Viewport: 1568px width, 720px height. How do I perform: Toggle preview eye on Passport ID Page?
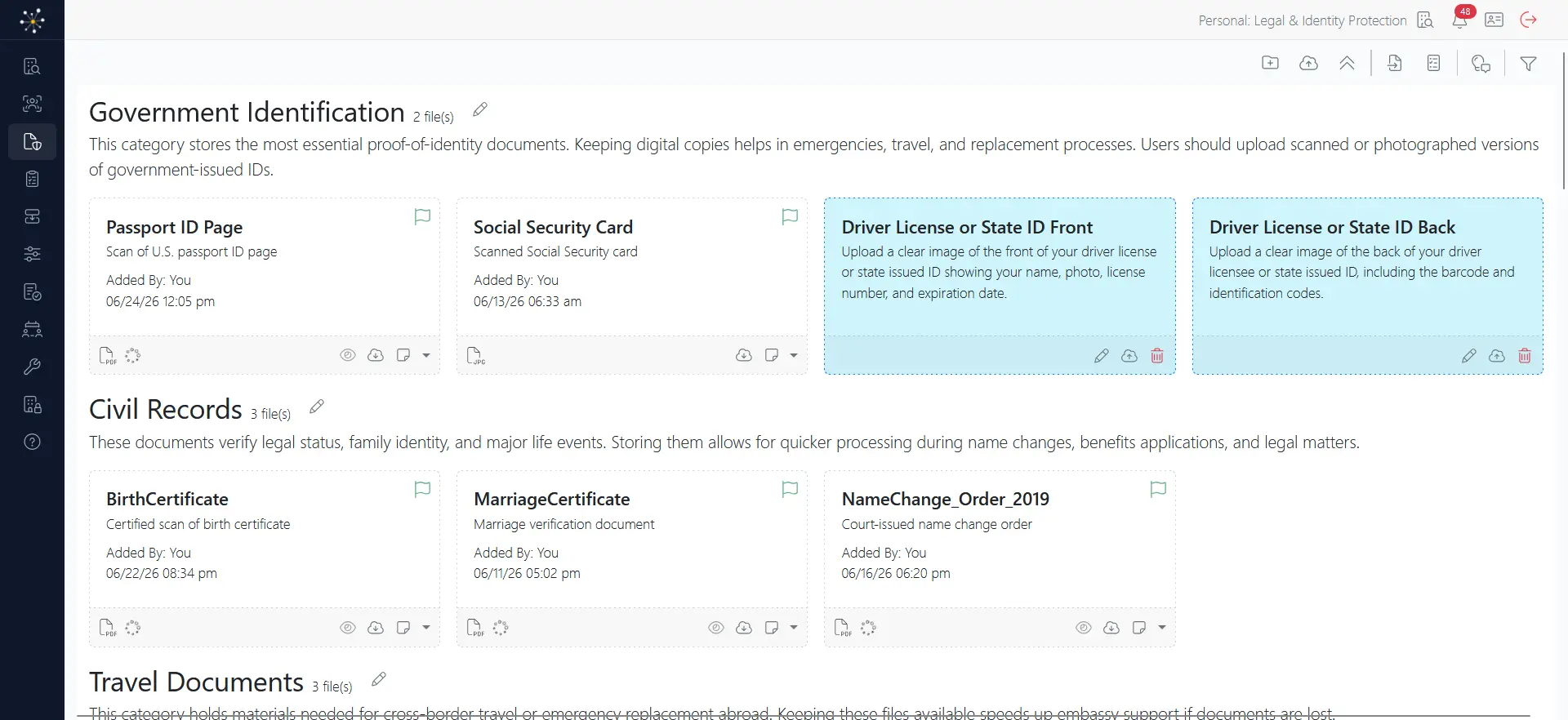tap(348, 355)
